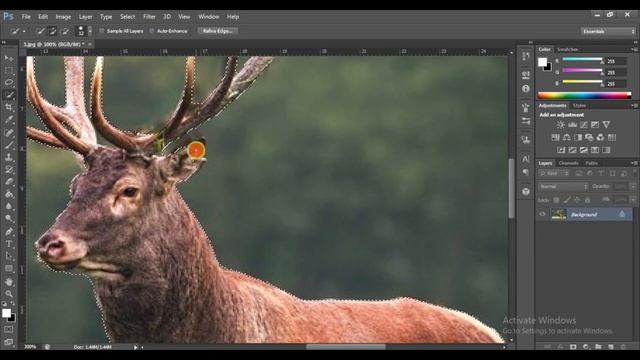640x360 pixels.
Task: Open the status bar info arrow
Action: 136,347
